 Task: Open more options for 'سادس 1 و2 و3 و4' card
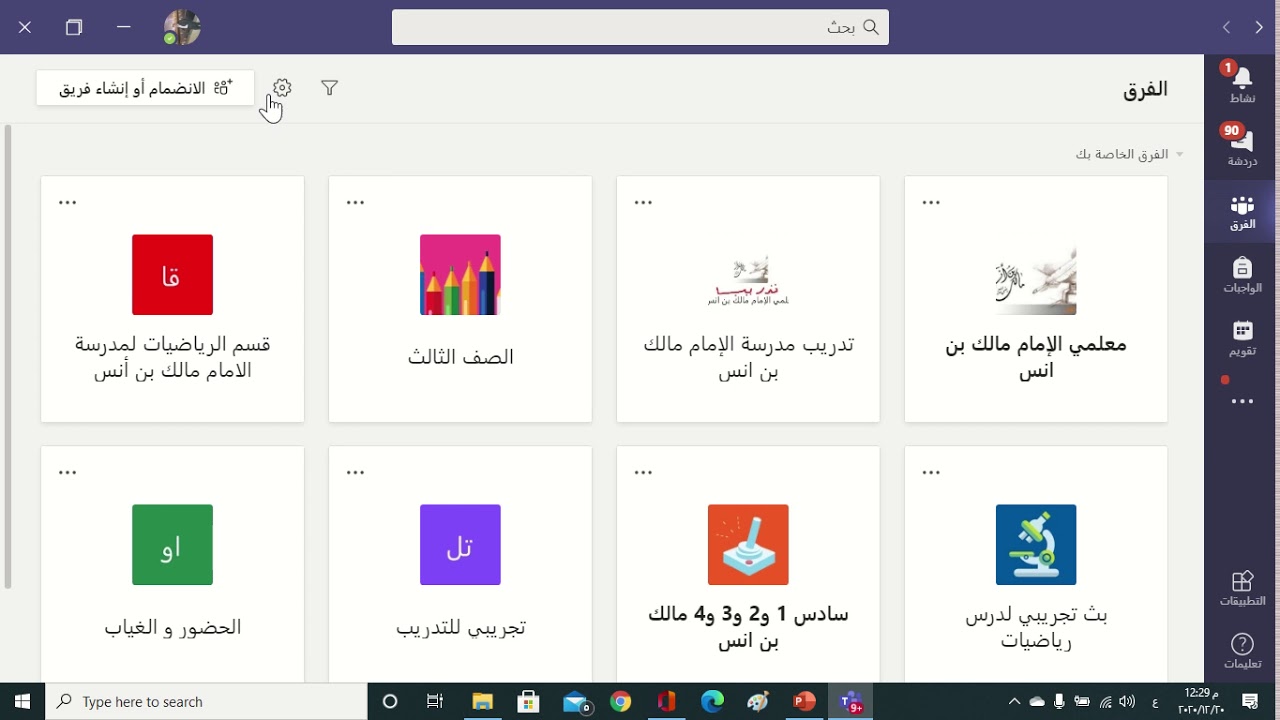click(643, 472)
